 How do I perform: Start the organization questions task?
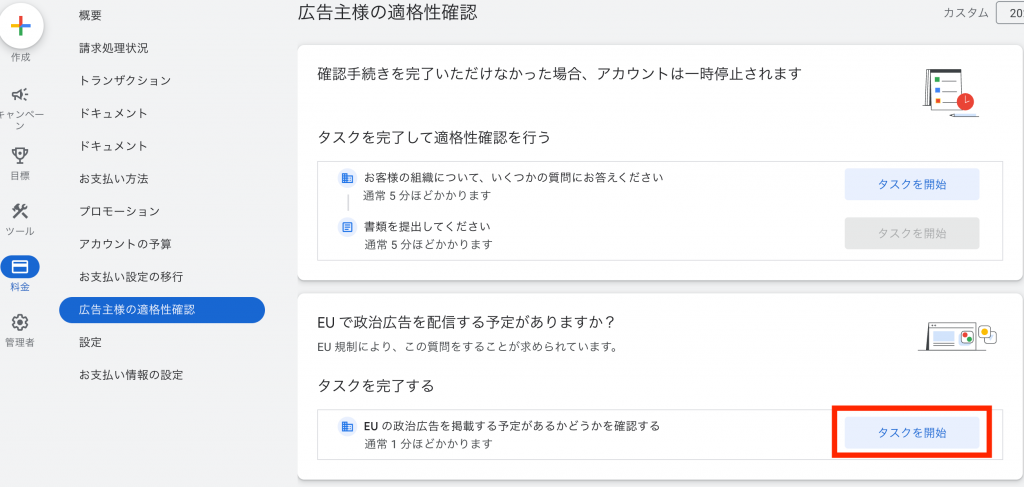tap(911, 184)
